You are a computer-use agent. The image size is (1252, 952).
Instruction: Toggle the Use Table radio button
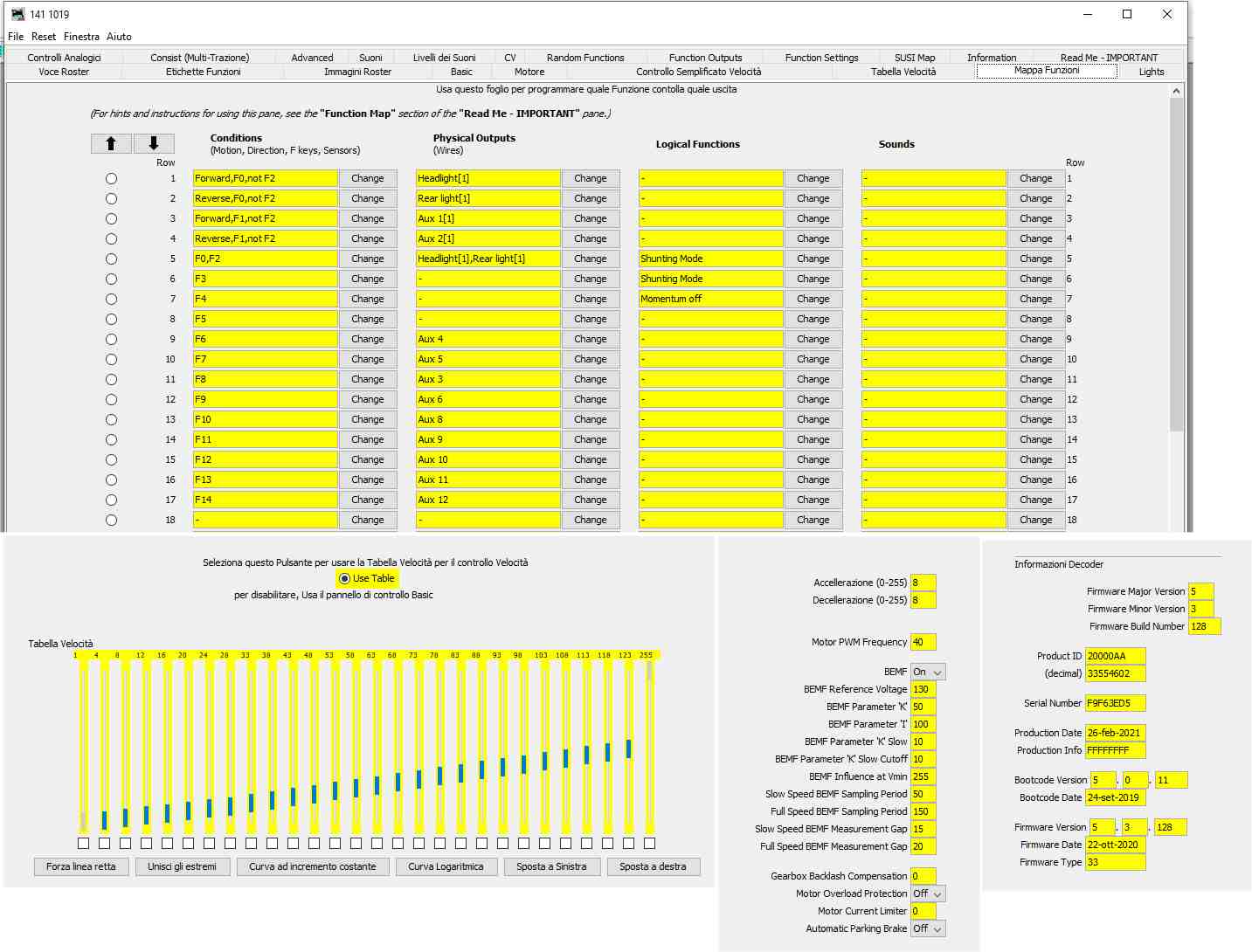pyautogui.click(x=345, y=578)
